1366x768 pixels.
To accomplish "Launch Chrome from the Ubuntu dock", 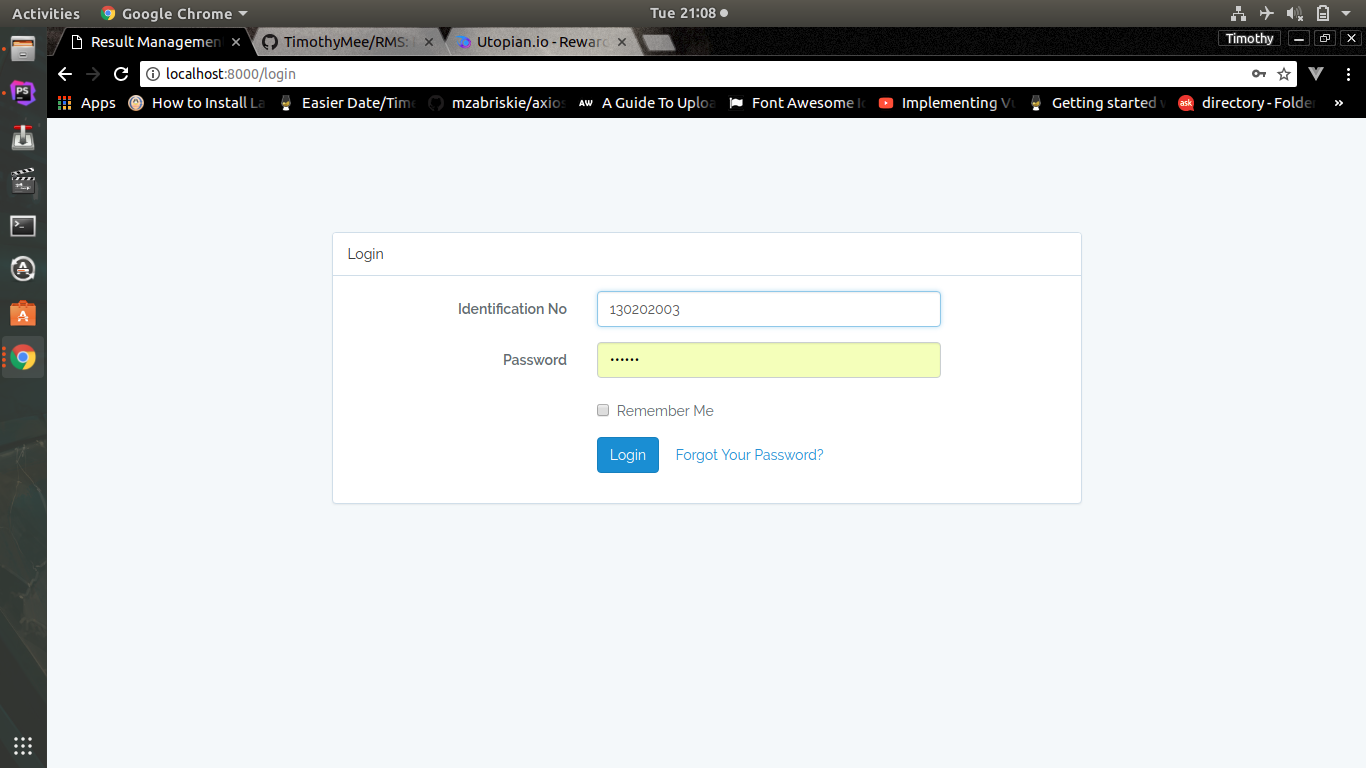I will coord(22,357).
